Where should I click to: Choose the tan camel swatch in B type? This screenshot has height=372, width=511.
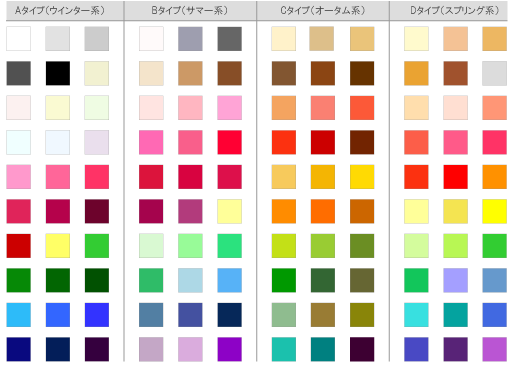(x=190, y=73)
